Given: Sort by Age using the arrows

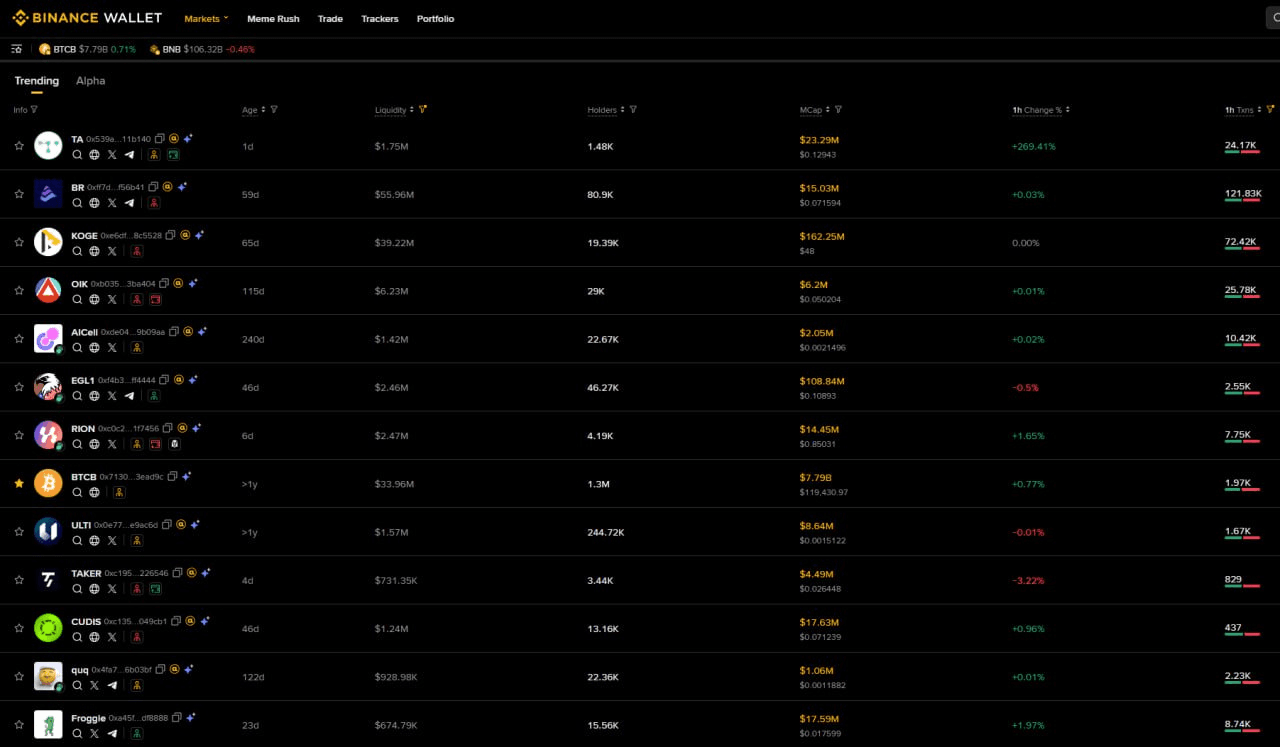Looking at the screenshot, I should pos(264,110).
